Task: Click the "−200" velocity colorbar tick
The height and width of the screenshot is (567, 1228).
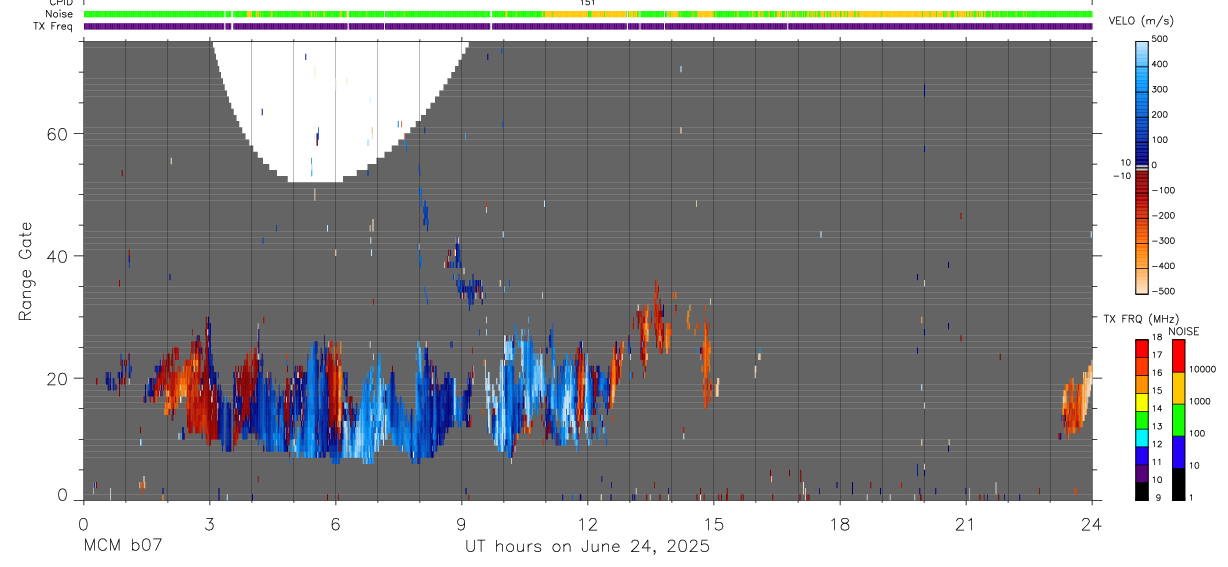Action: pyautogui.click(x=1163, y=216)
